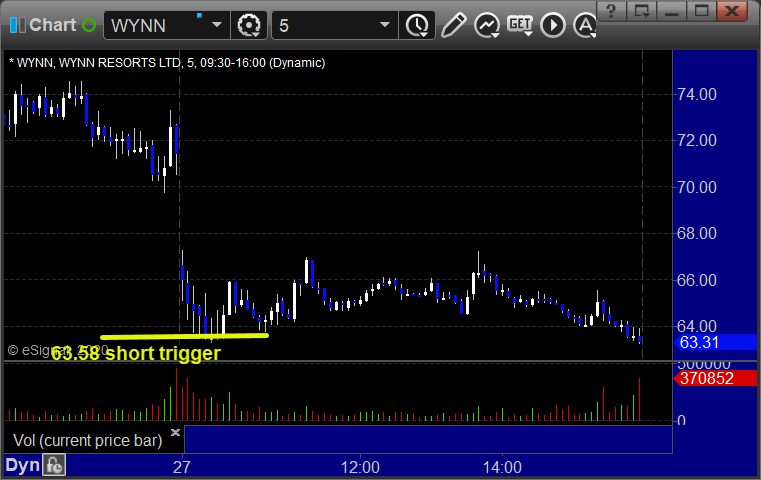Click the 66.00 price axis label
The image size is (761, 480).
click(697, 280)
